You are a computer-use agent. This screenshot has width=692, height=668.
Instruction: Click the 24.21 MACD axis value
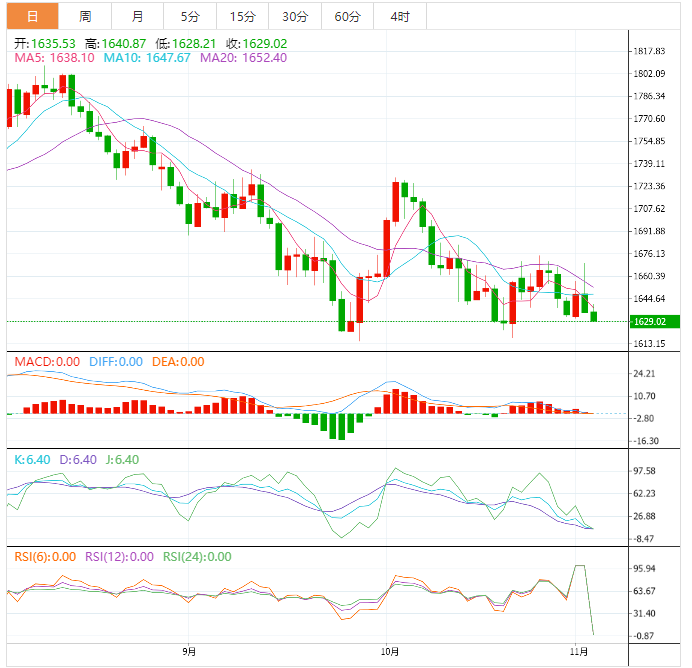tap(644, 374)
